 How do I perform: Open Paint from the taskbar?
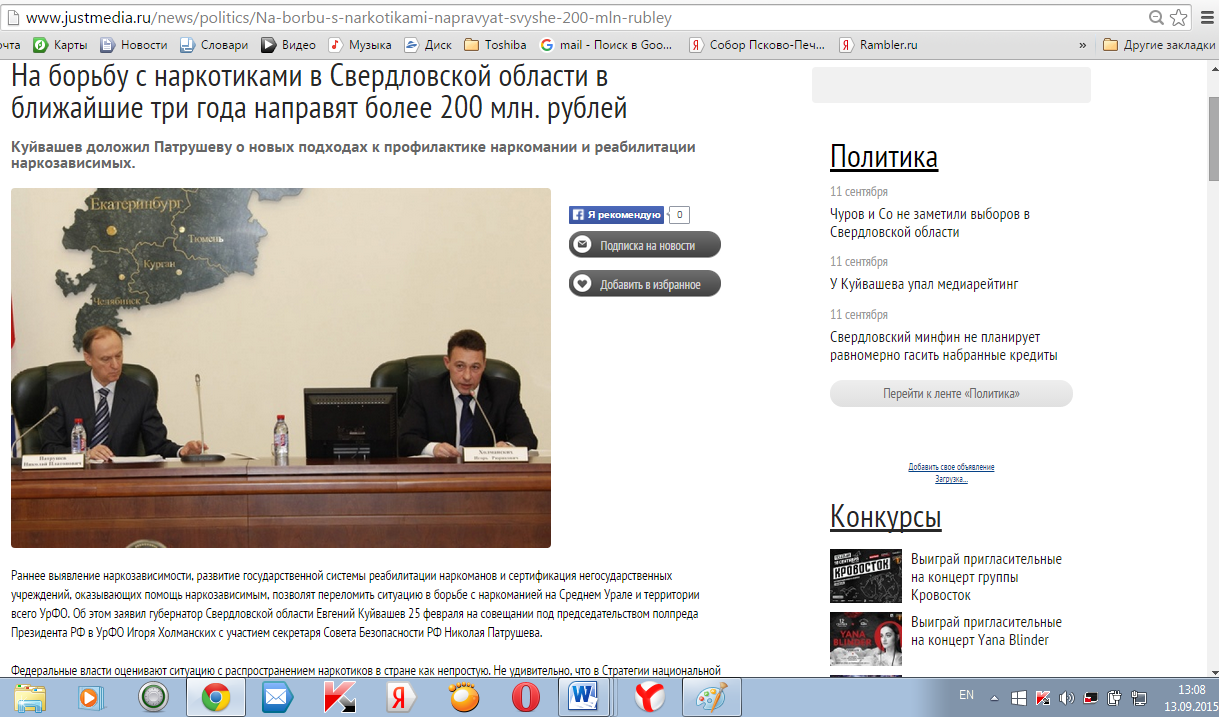click(x=712, y=697)
